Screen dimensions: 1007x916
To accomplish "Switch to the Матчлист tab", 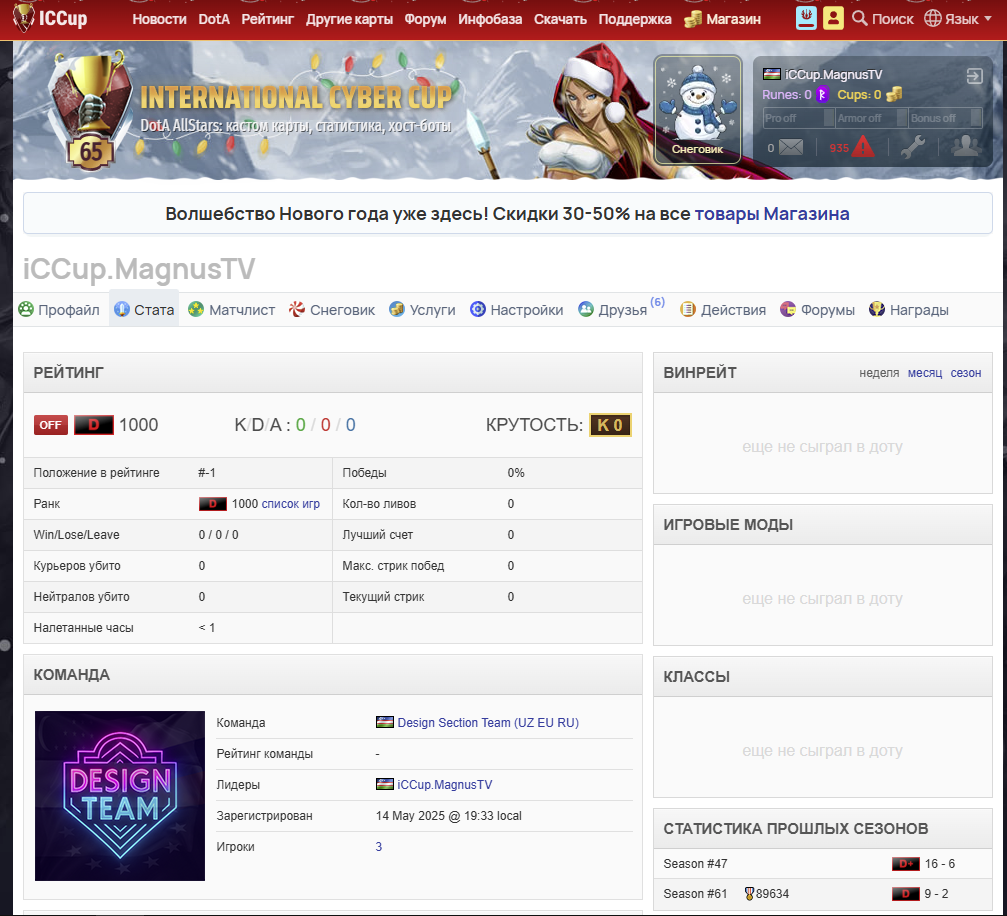I will pos(231,310).
